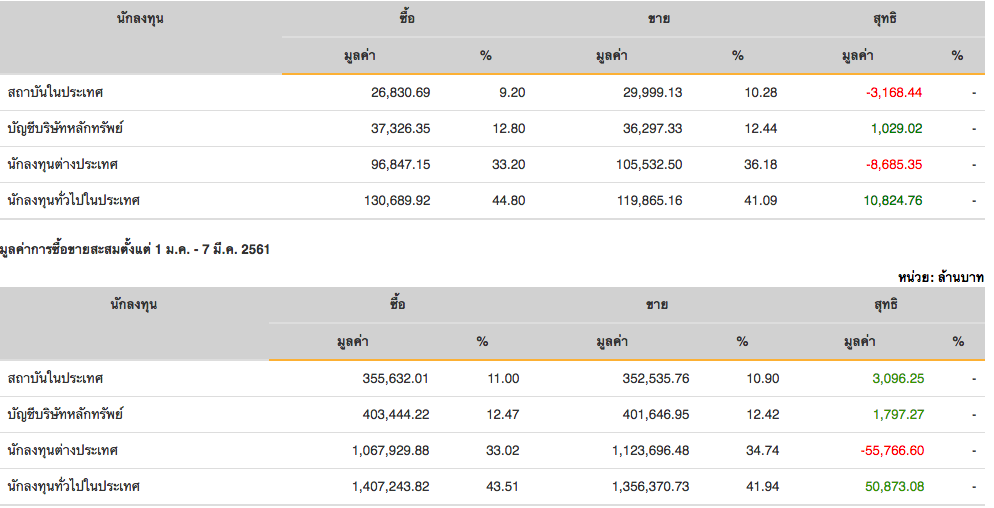Click the red net value -55,766.60

click(x=892, y=450)
